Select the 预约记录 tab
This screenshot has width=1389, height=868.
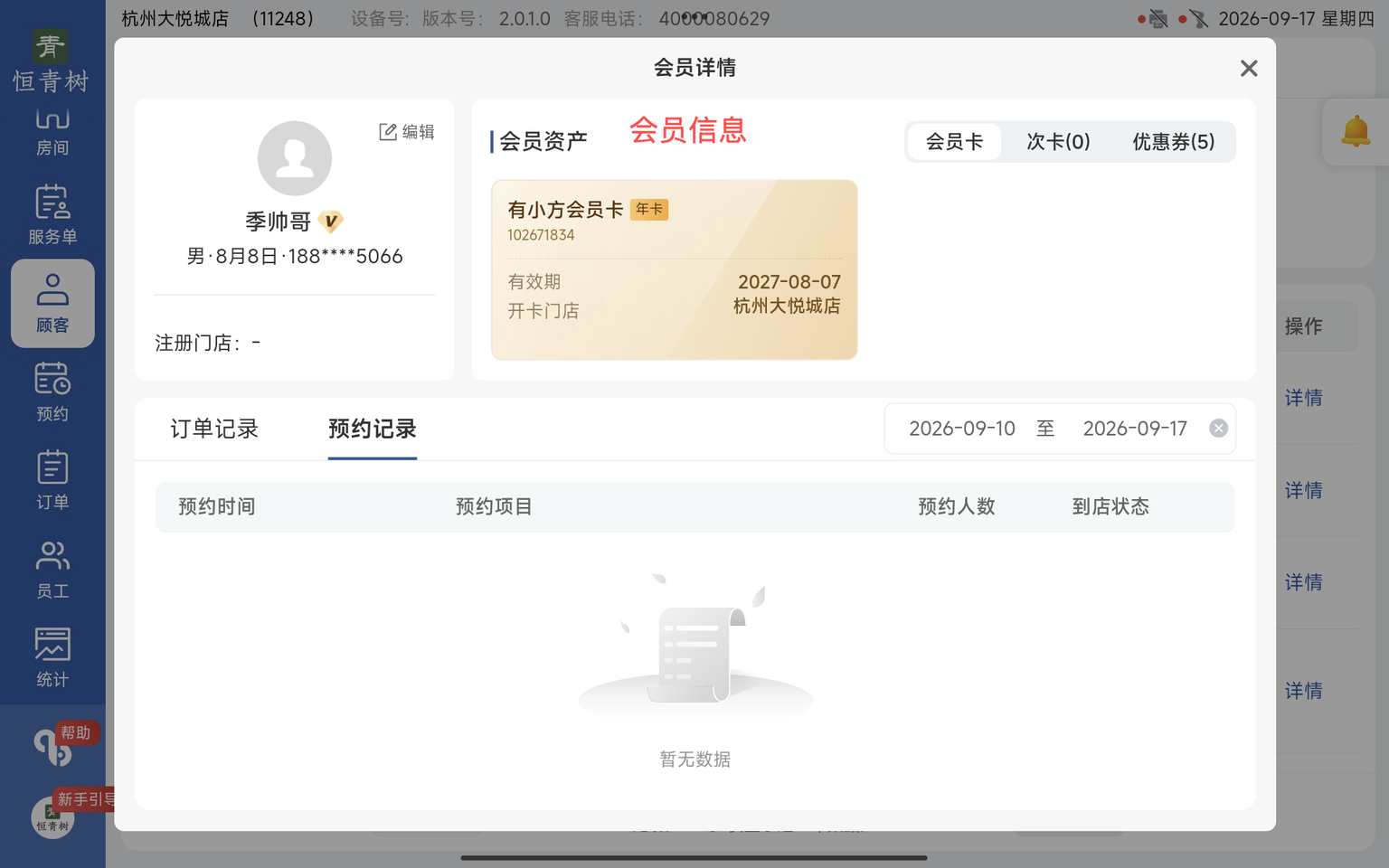[x=372, y=429]
